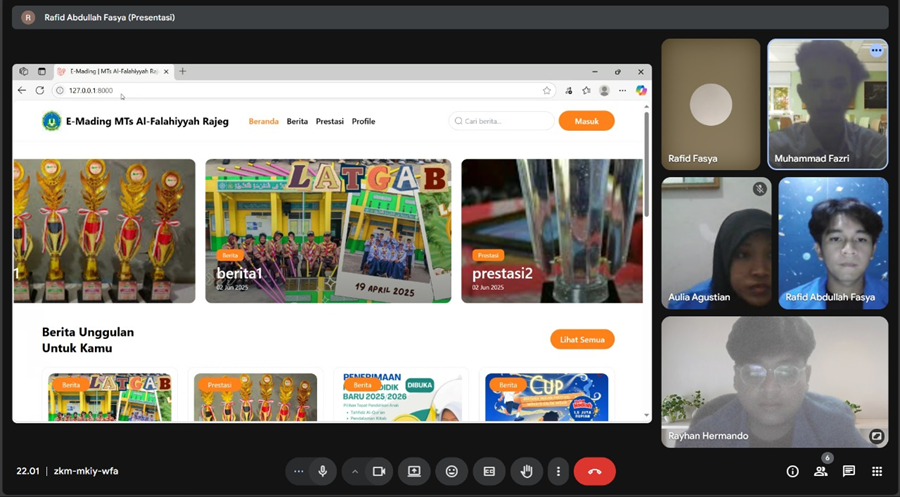Click the Cari berita search field
The height and width of the screenshot is (497, 900).
501,121
